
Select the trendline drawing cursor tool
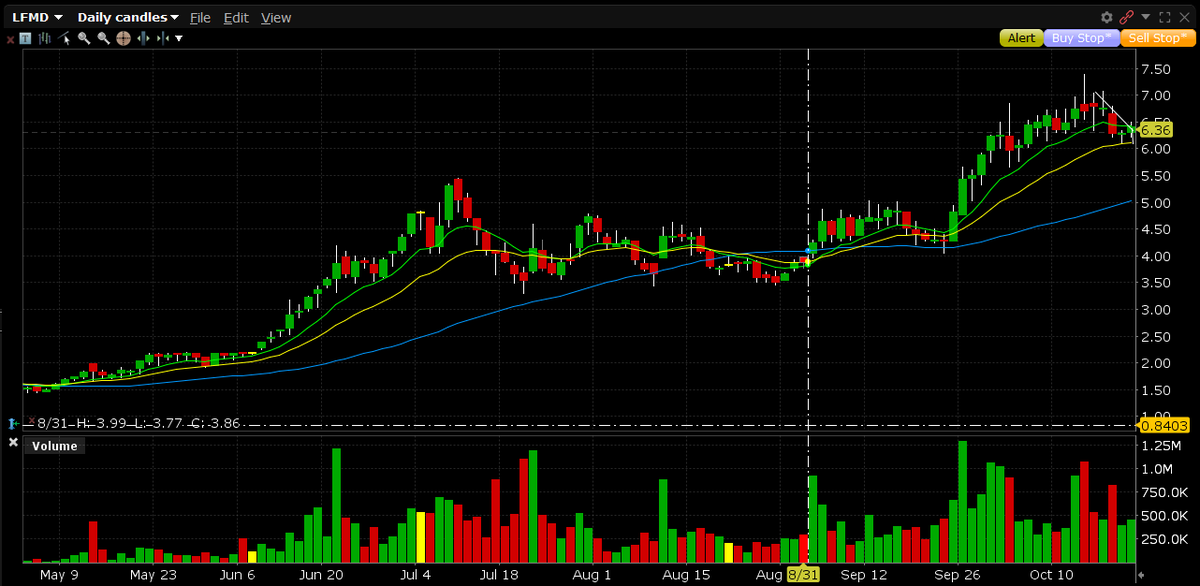pos(64,38)
